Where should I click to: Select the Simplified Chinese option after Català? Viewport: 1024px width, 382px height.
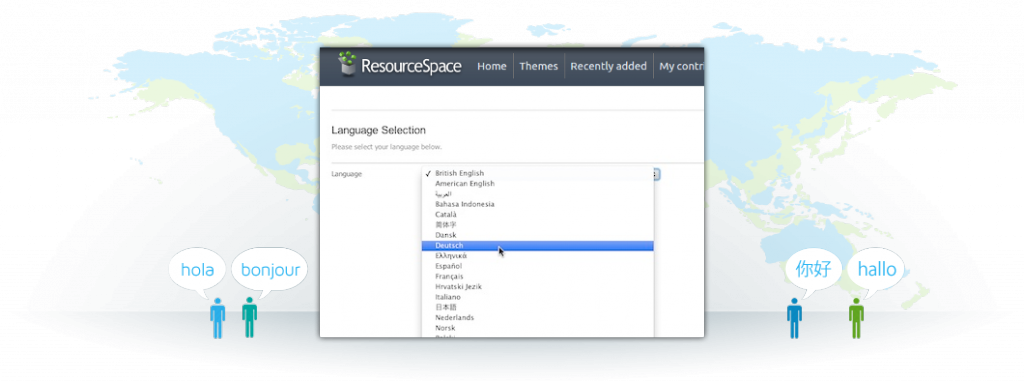click(x=537, y=225)
